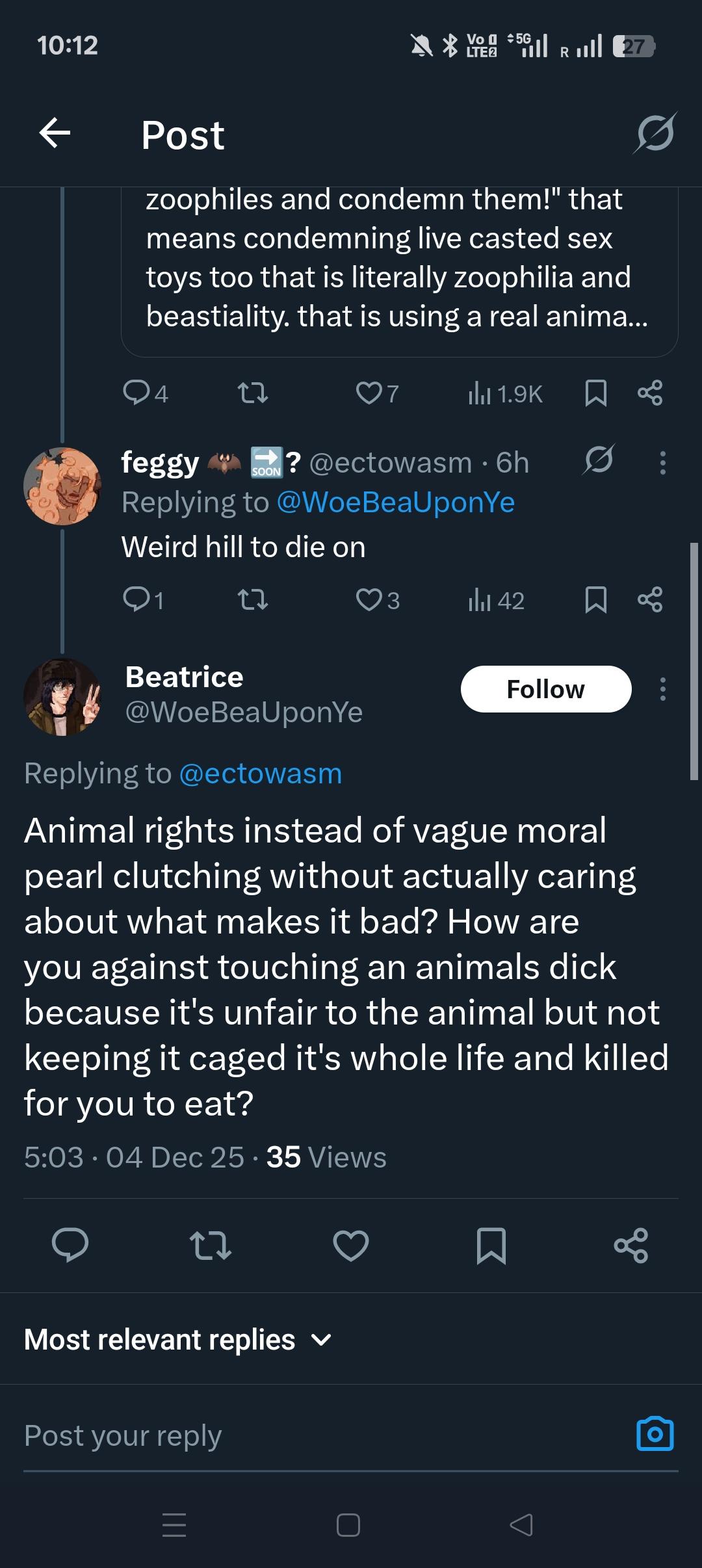Viewport: 702px width, 1568px height.
Task: Open @ectowasm link in Replying to line
Action: click(x=260, y=773)
